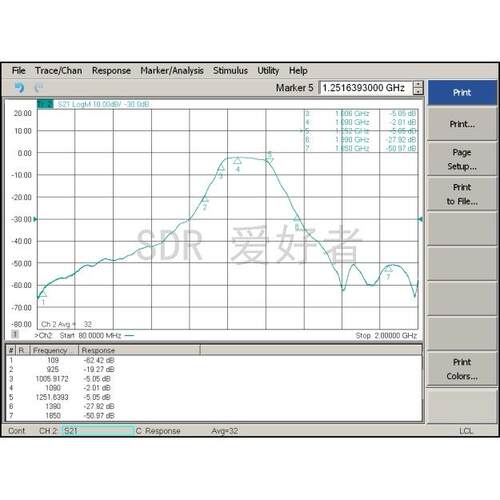Click the -27.92 dB response cell
Viewport: 500px width, 500px height.
click(99, 406)
